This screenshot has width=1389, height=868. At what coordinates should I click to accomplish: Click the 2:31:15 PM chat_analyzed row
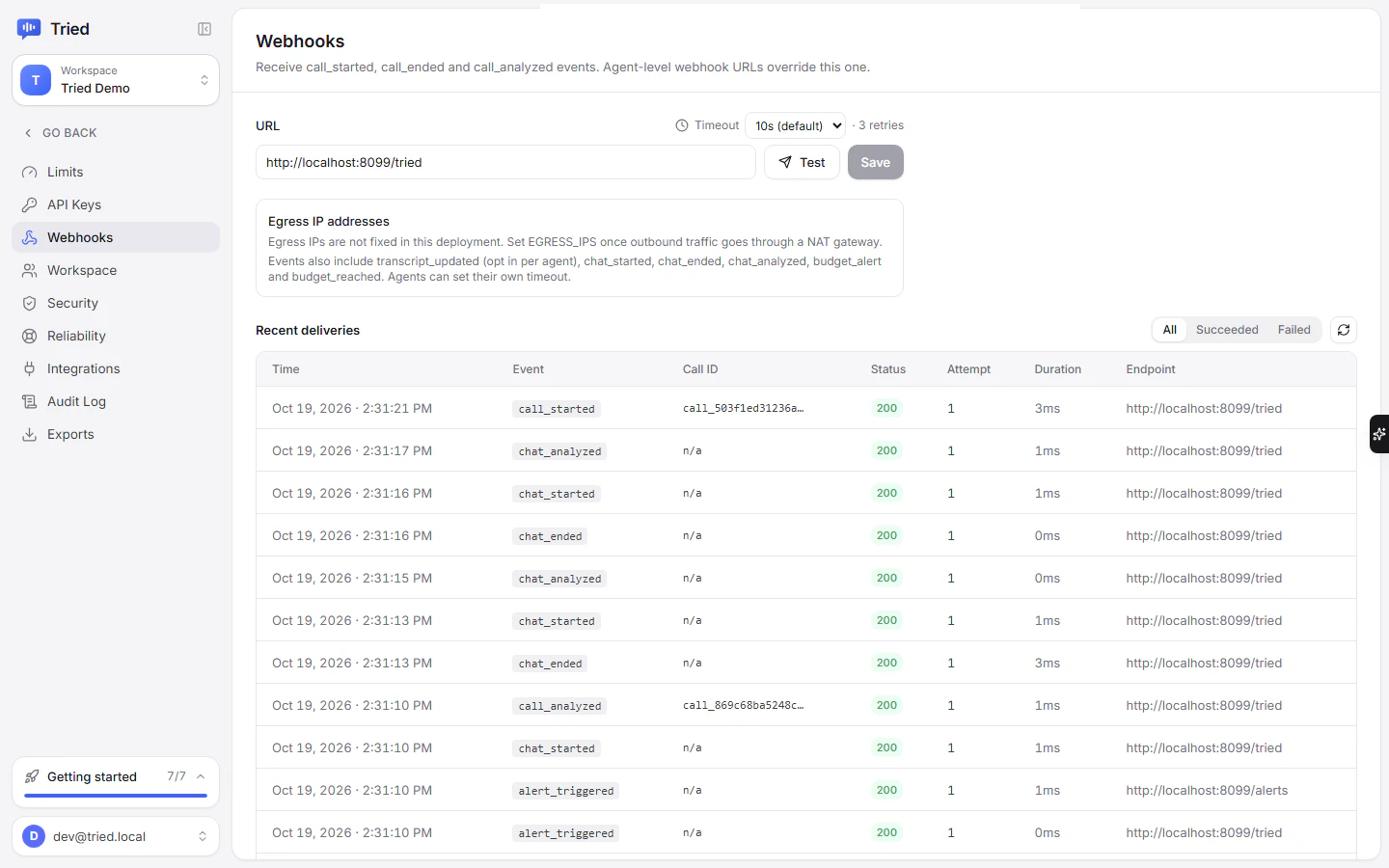[806, 578]
